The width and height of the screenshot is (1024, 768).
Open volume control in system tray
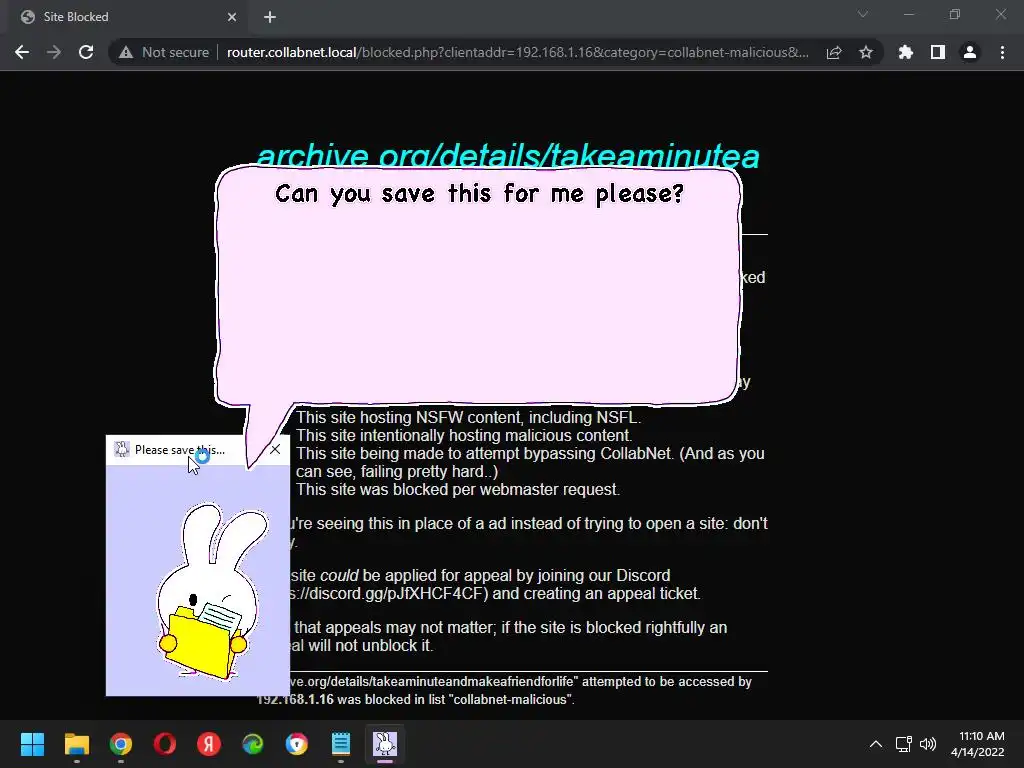click(x=927, y=744)
